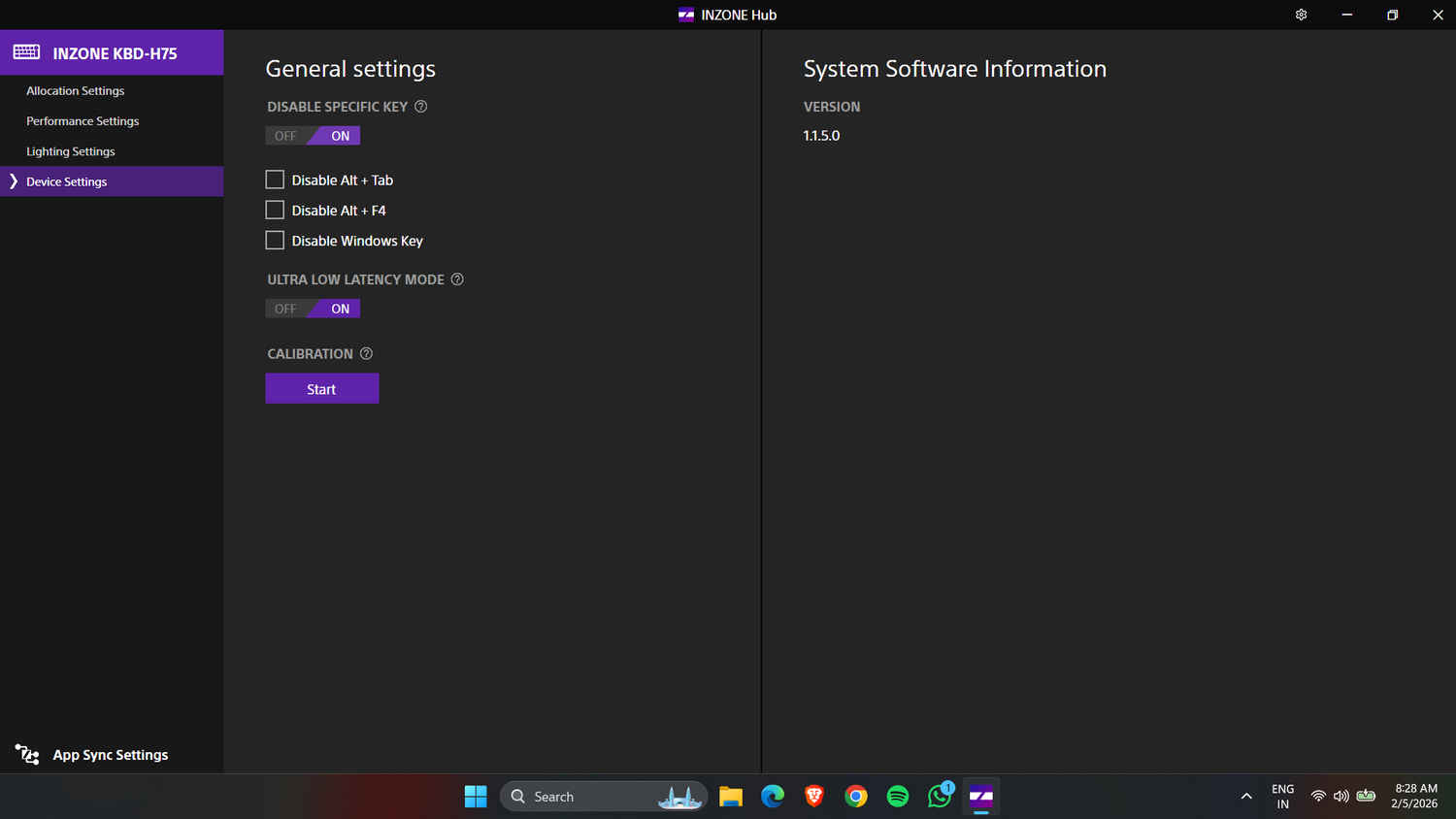The width and height of the screenshot is (1456, 819).
Task: Click the INZONE KBD-H75 keyboard icon
Action: coord(26,52)
